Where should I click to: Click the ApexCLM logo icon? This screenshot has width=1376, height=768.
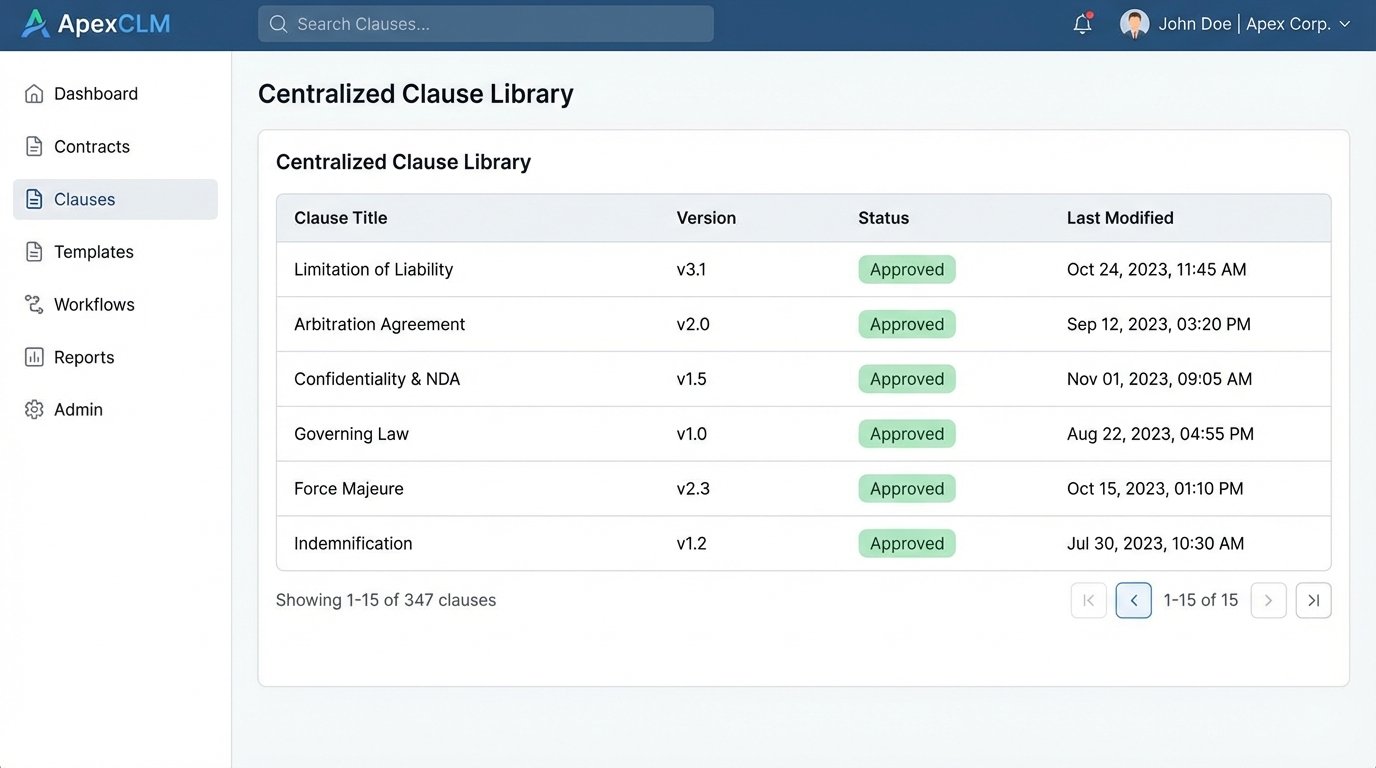(x=35, y=24)
